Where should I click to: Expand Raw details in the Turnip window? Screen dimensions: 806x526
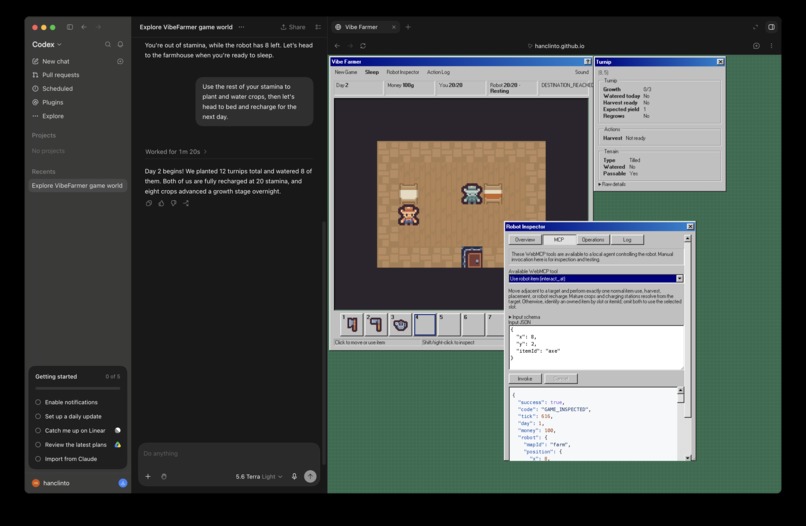pos(612,184)
